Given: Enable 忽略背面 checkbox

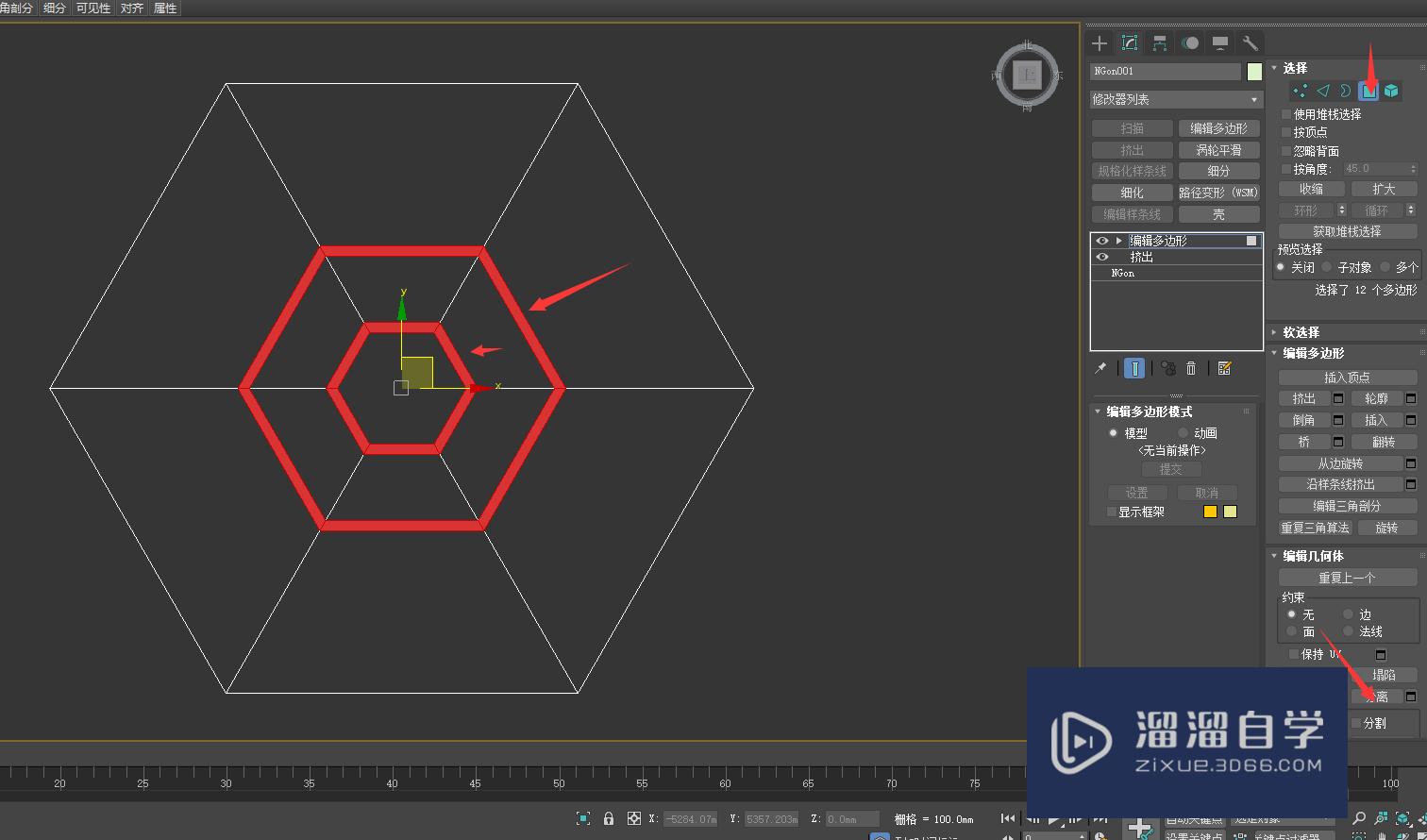Looking at the screenshot, I should point(1286,151).
